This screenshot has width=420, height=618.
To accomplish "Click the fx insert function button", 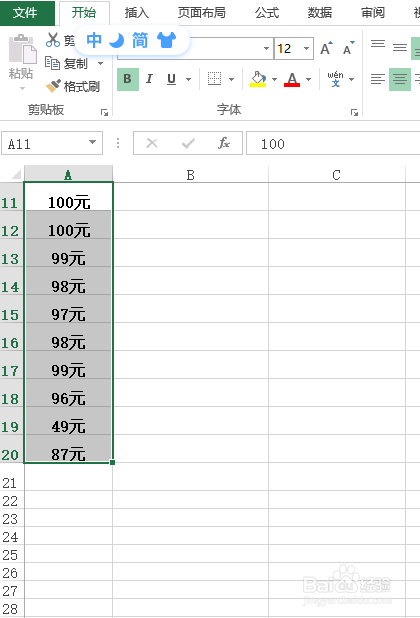I will (224, 143).
